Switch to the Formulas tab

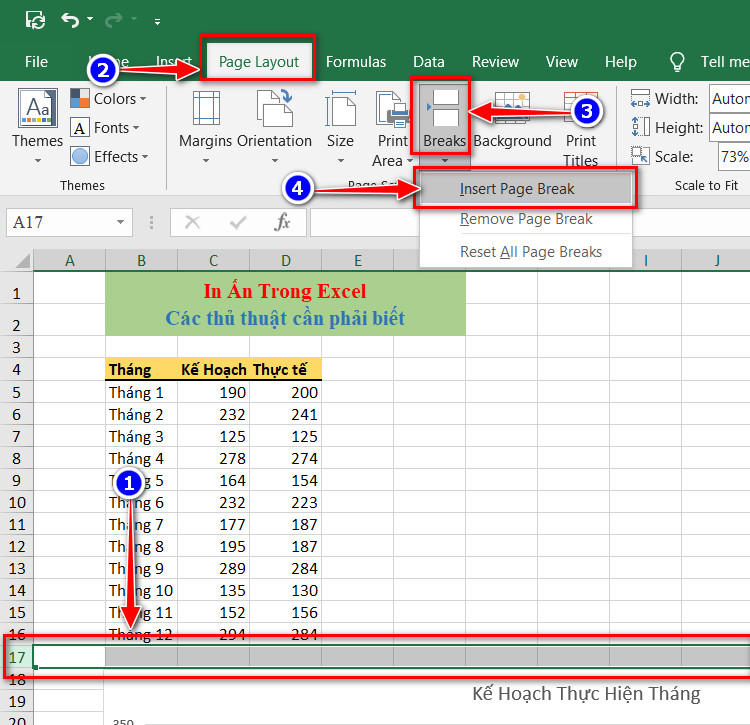[355, 62]
